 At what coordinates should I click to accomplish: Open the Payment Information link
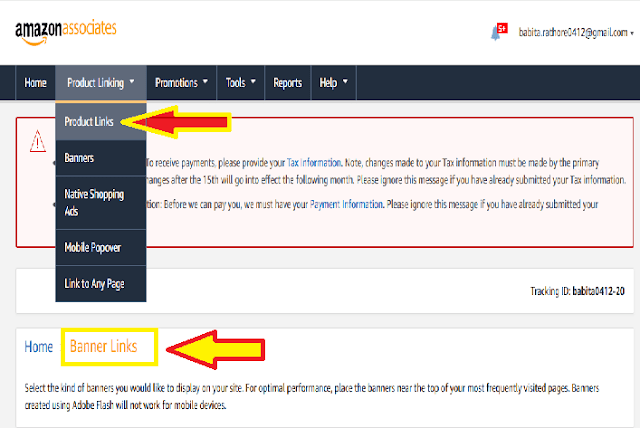(x=346, y=204)
